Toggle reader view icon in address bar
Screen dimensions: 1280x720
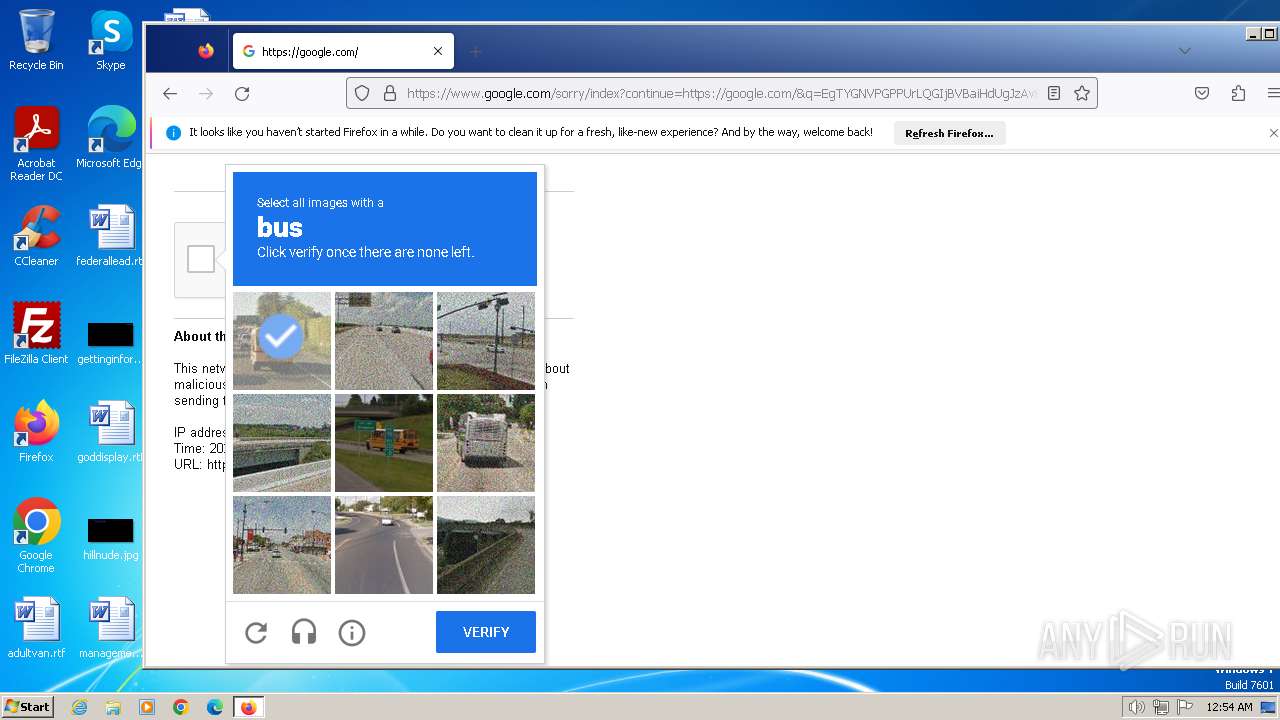pyautogui.click(x=1054, y=93)
